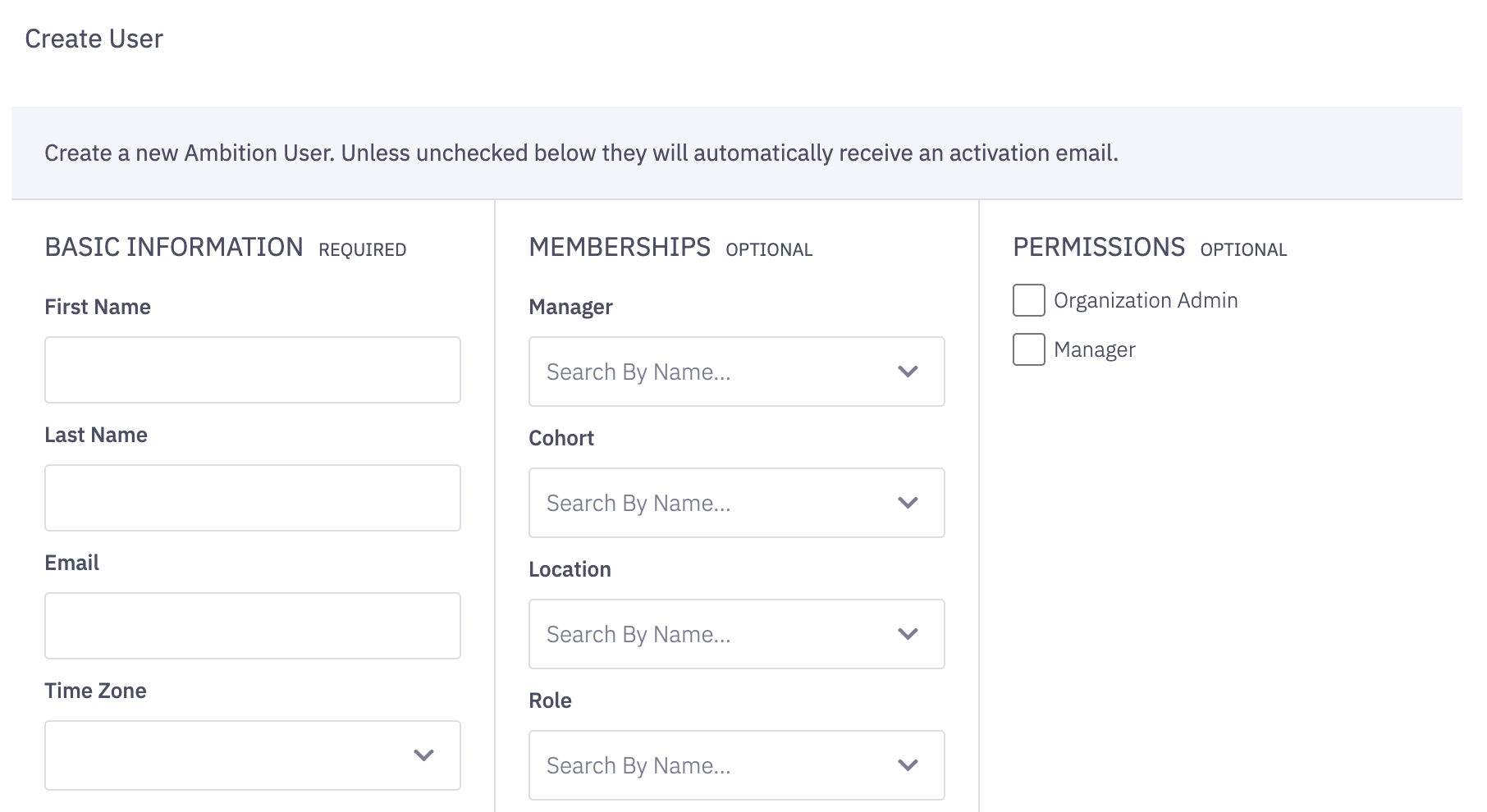The width and height of the screenshot is (1487, 812).
Task: Click the Organization Admin label text
Action: pos(1146,300)
